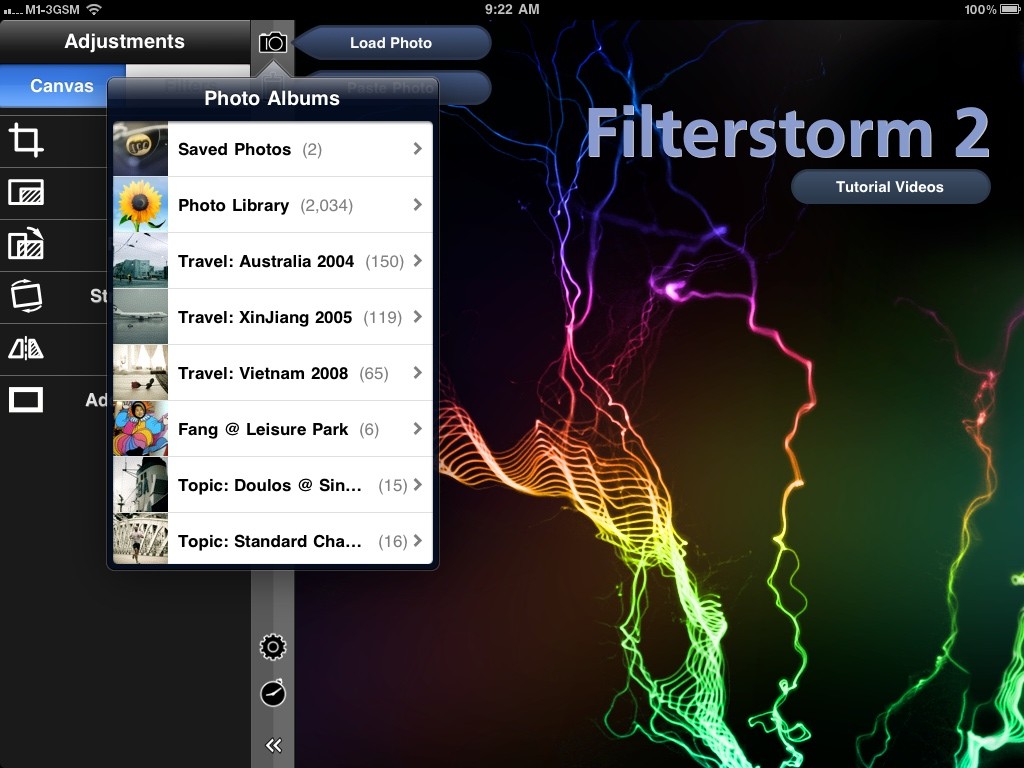
Task: Click the Adjustments panel header
Action: click(125, 42)
